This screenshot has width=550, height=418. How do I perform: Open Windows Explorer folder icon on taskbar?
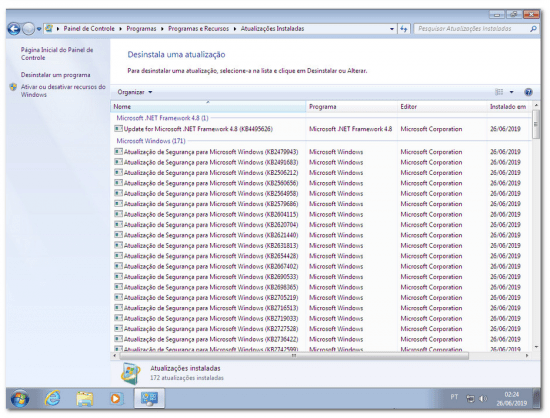[85, 399]
